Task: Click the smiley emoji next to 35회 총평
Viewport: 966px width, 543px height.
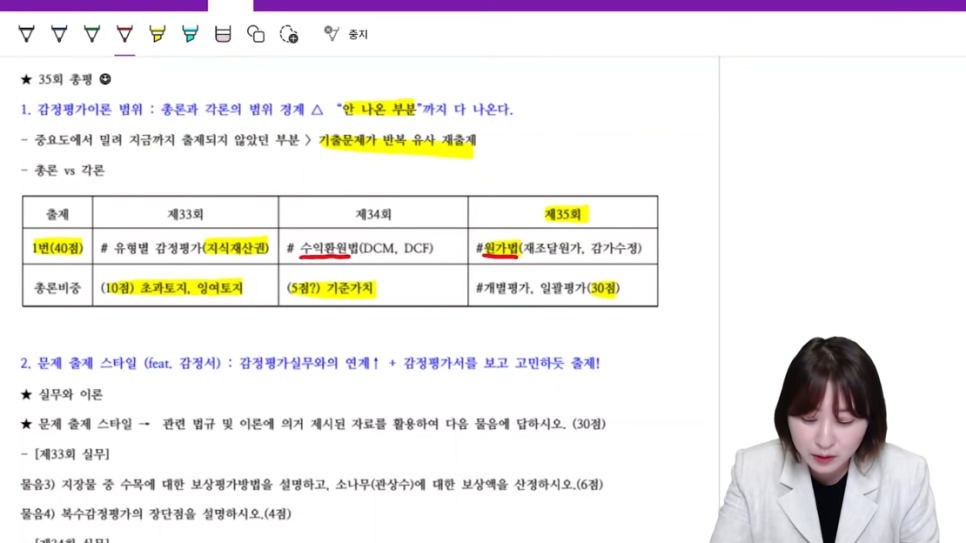Action: [x=105, y=79]
